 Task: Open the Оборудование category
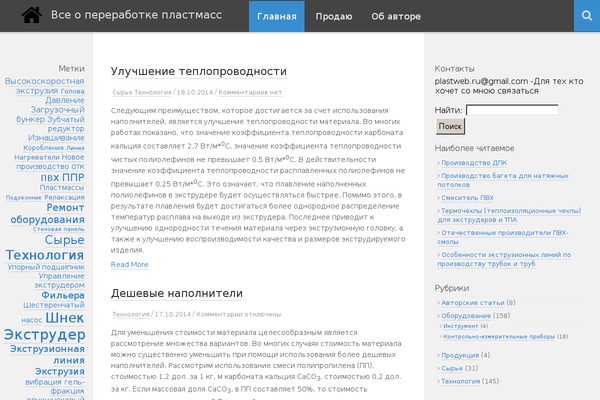point(466,316)
